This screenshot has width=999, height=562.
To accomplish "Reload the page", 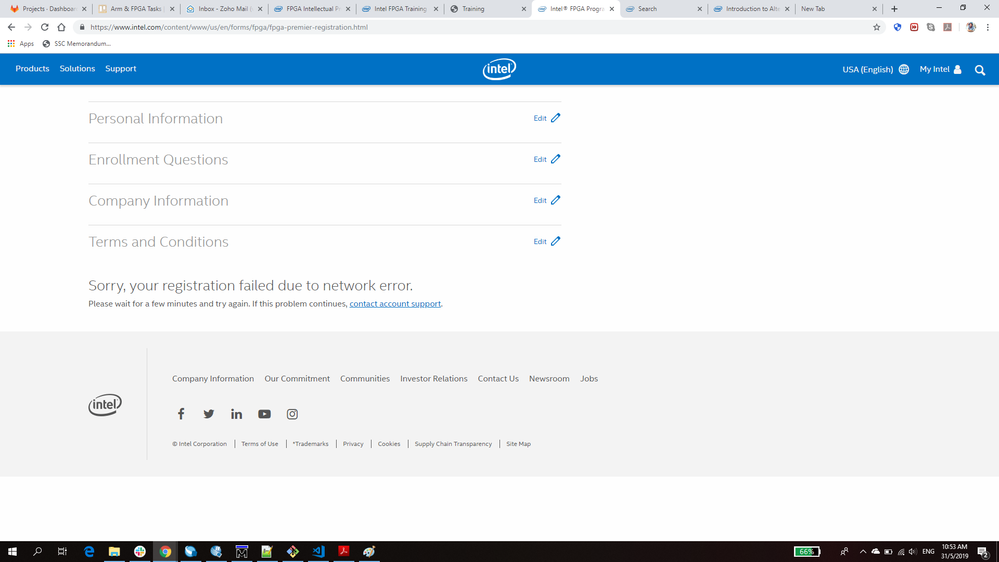I will click(x=45, y=27).
